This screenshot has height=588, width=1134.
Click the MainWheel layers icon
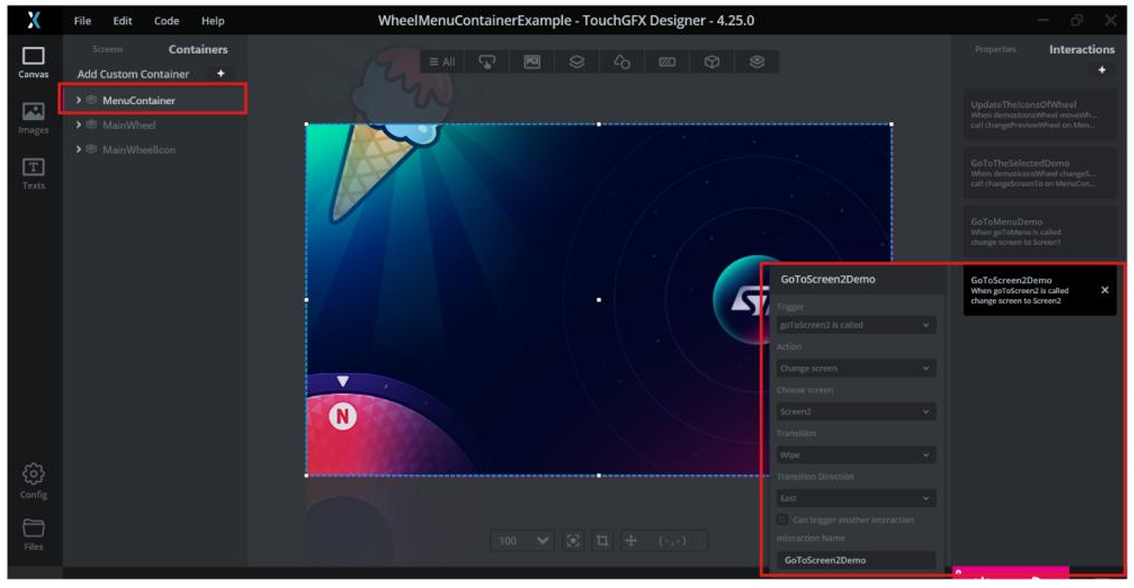[x=92, y=124]
